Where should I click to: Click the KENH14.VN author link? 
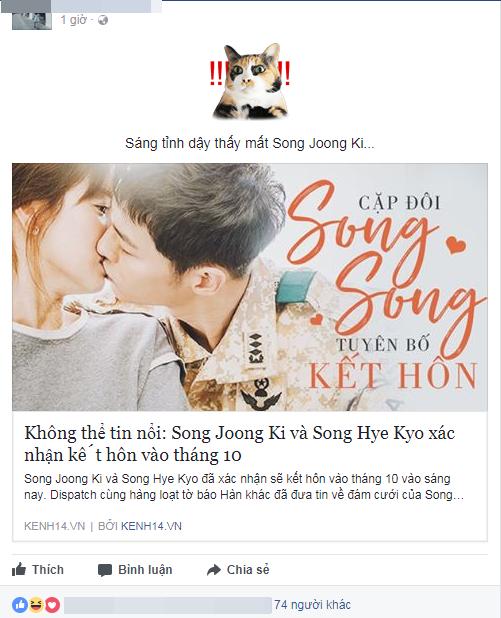[x=151, y=526]
